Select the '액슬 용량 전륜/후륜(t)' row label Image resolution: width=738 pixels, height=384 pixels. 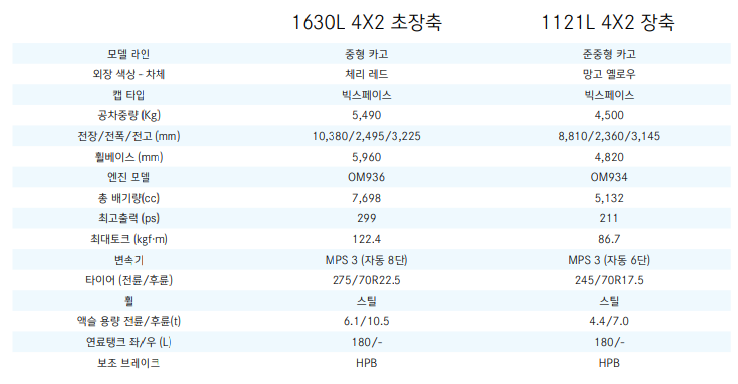[x=128, y=321]
